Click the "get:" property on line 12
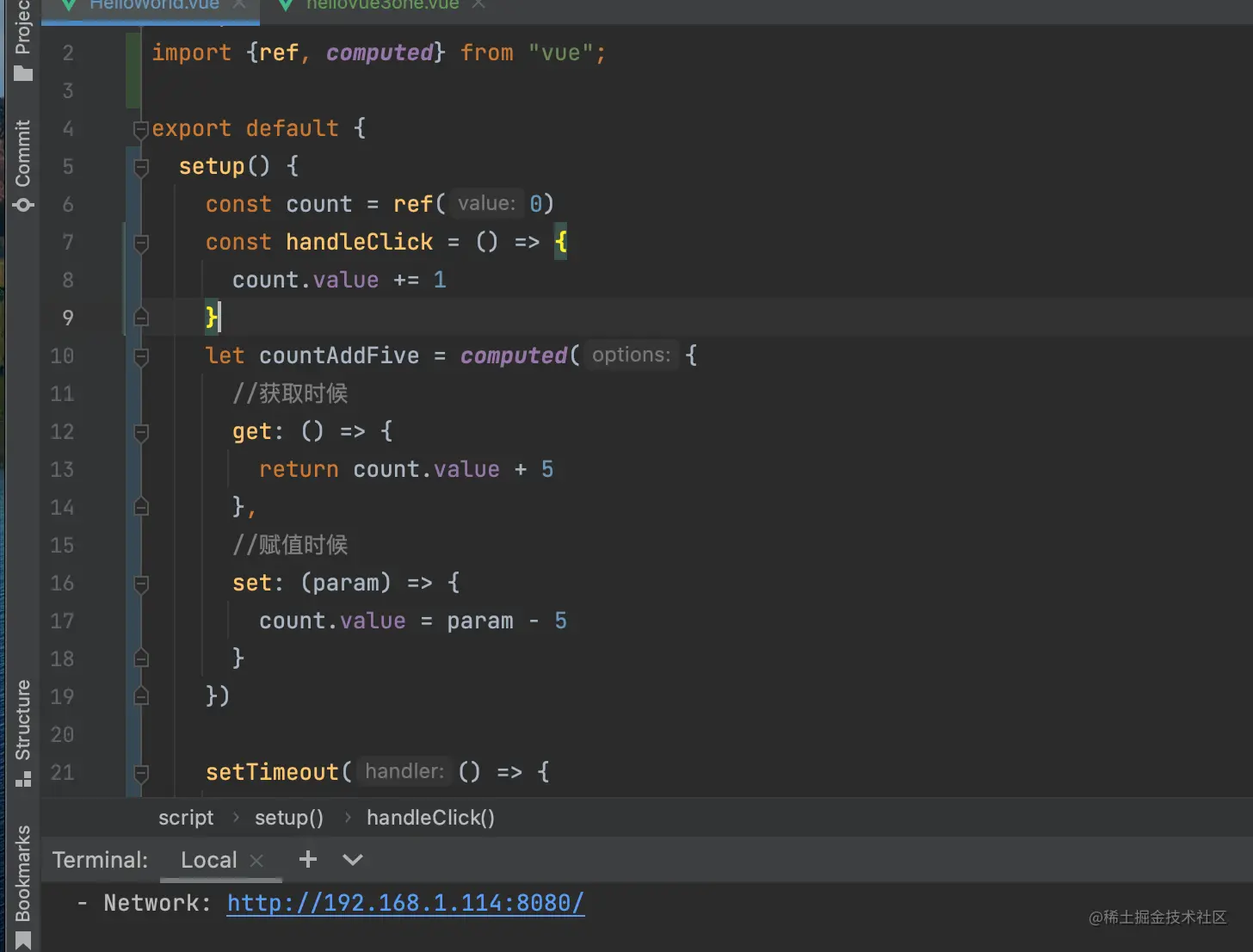Screen dimensions: 1253x952 (257, 432)
